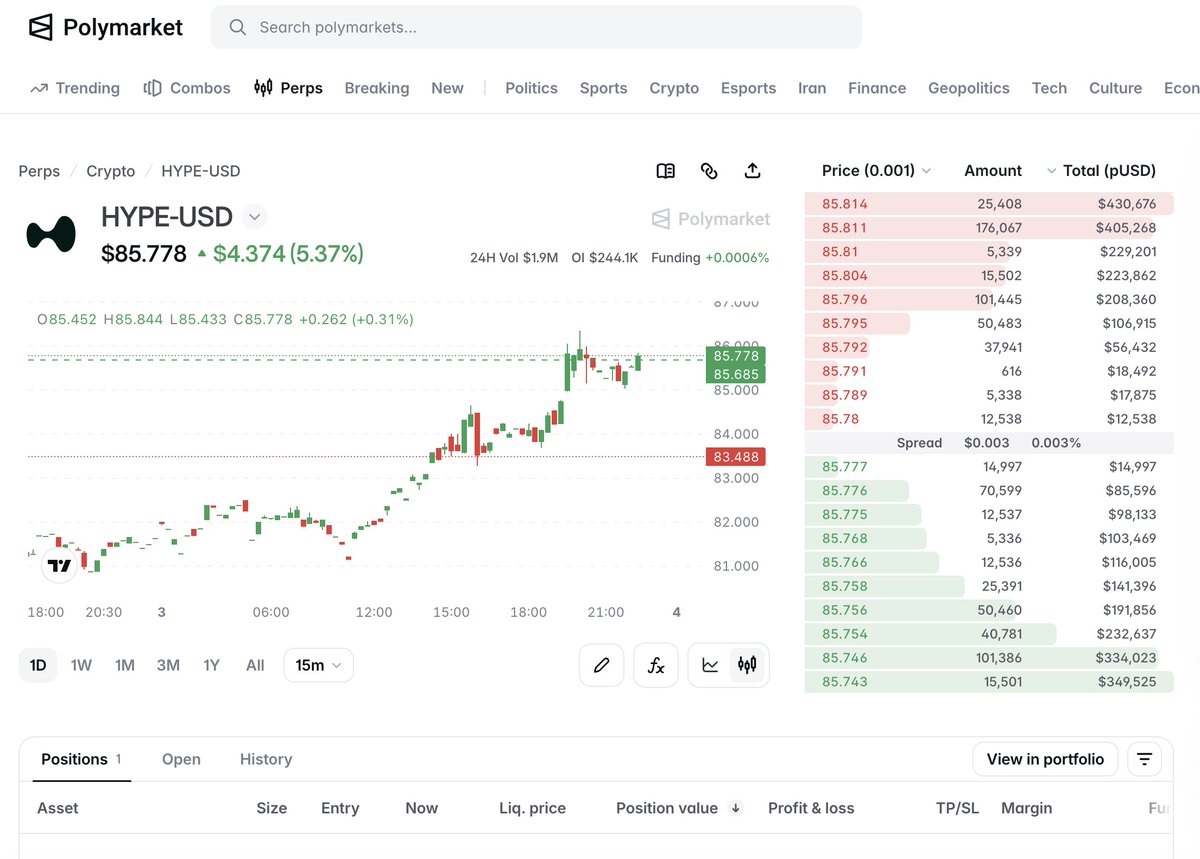Sort by Position value arrow icon
Viewport: 1200px width, 859px height.
coord(736,808)
